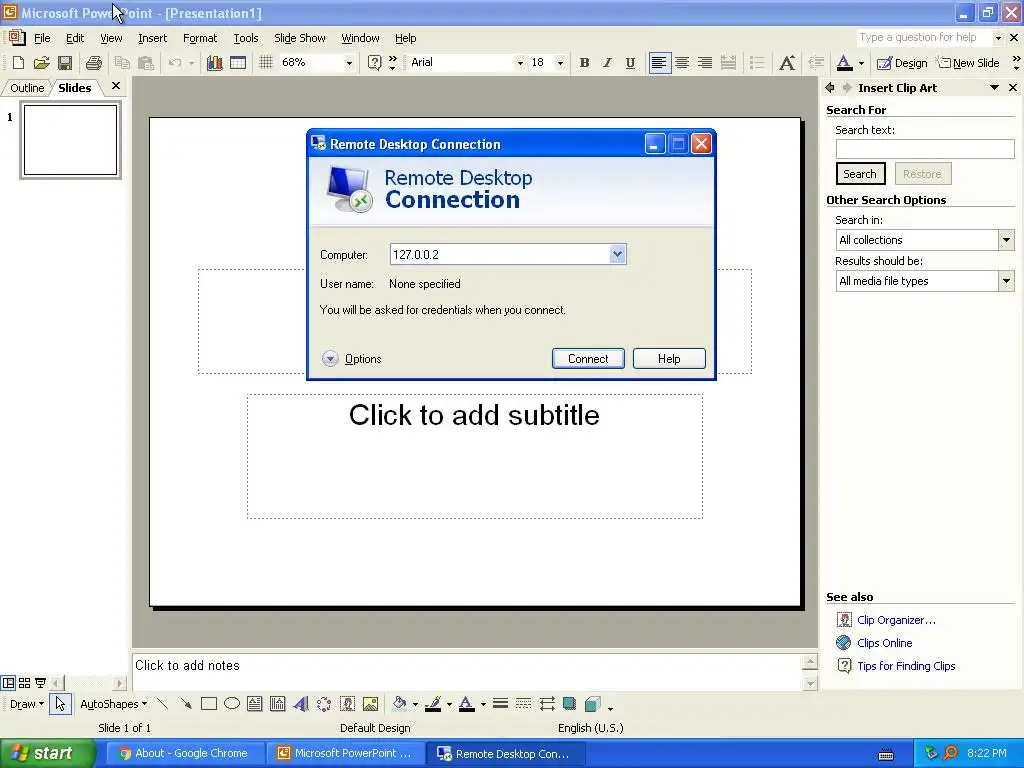The height and width of the screenshot is (768, 1024).
Task: Toggle Underline formatting
Action: click(630, 63)
